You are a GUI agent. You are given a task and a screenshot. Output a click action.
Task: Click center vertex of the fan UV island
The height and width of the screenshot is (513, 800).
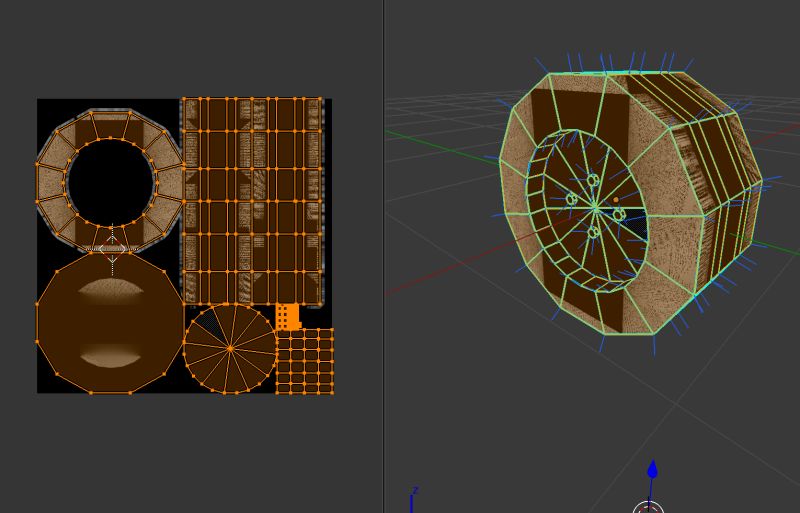pyautogui.click(x=230, y=349)
